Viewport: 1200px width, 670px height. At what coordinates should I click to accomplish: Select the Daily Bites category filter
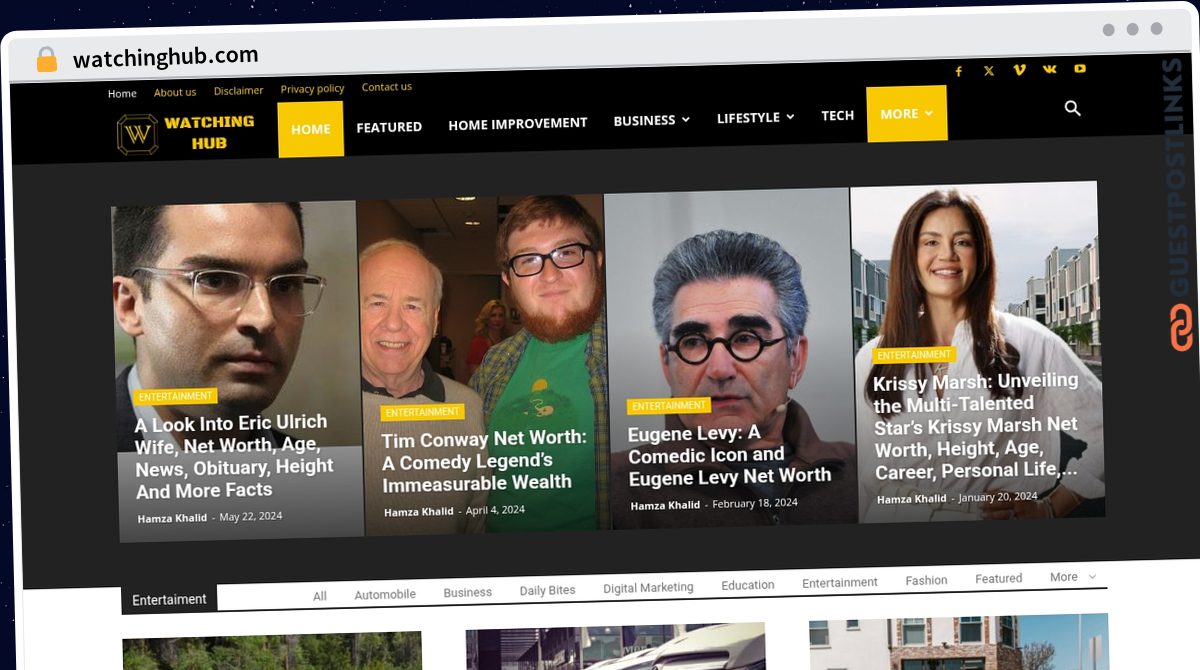pyautogui.click(x=548, y=590)
